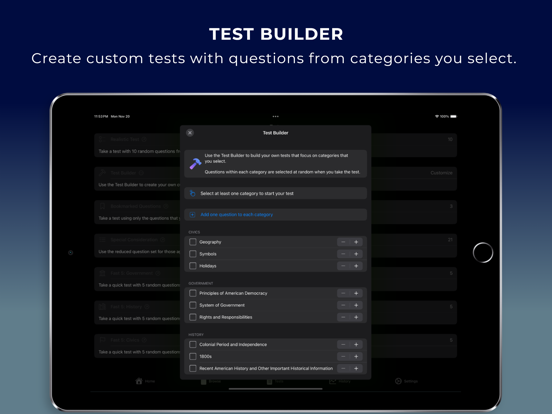This screenshot has height=414, width=552.
Task: Select the Special Consideration row in background
Action: coord(137,245)
